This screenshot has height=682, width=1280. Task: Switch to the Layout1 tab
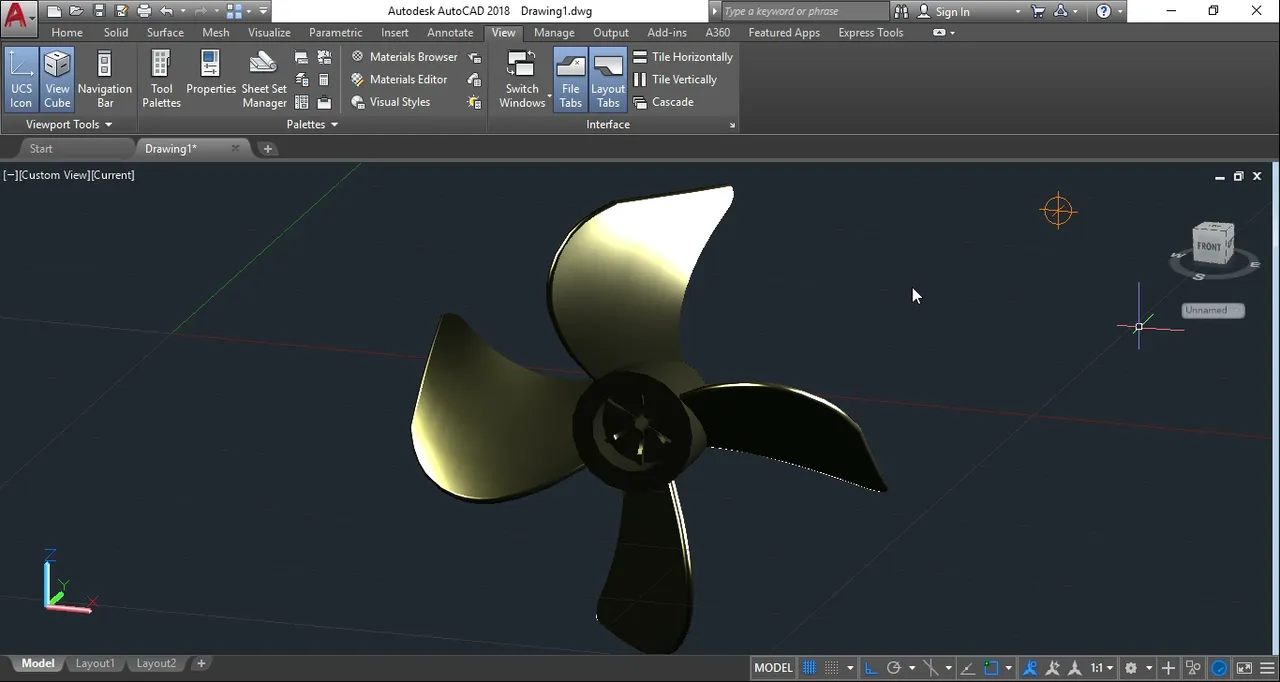[95, 663]
